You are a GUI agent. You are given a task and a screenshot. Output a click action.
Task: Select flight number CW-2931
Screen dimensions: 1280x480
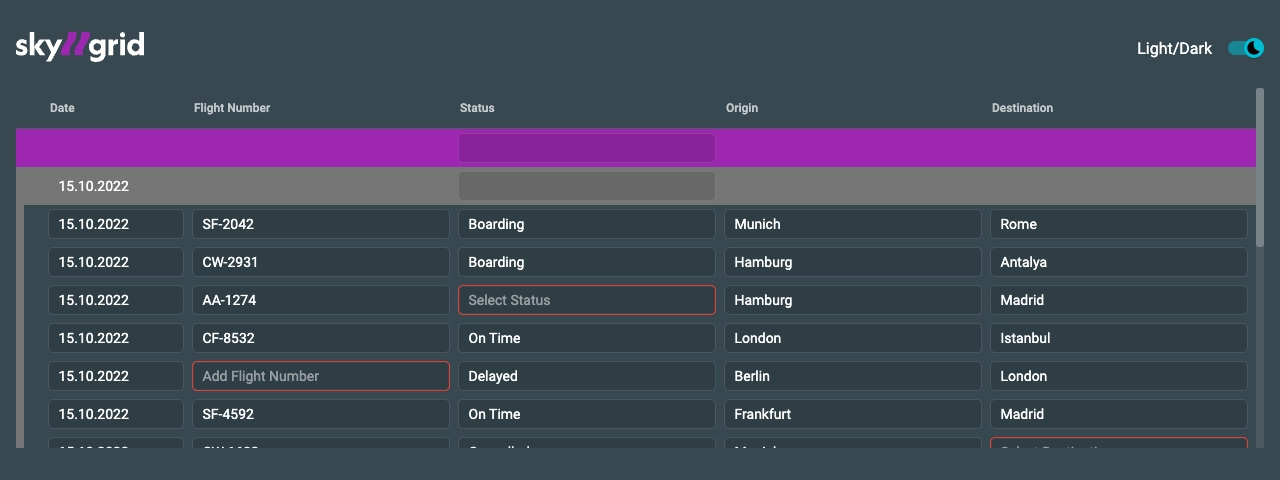tap(321, 262)
